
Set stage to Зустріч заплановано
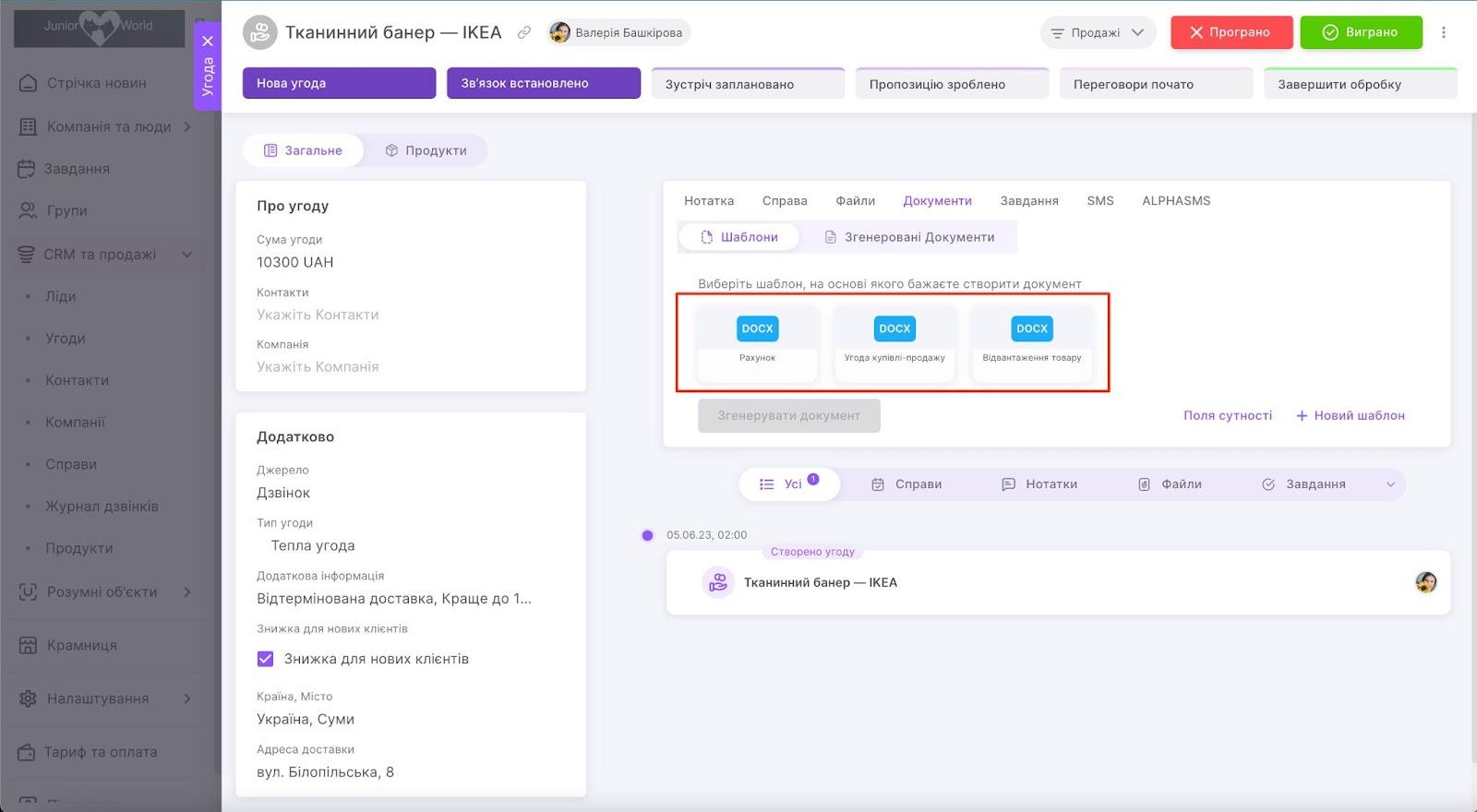point(748,84)
